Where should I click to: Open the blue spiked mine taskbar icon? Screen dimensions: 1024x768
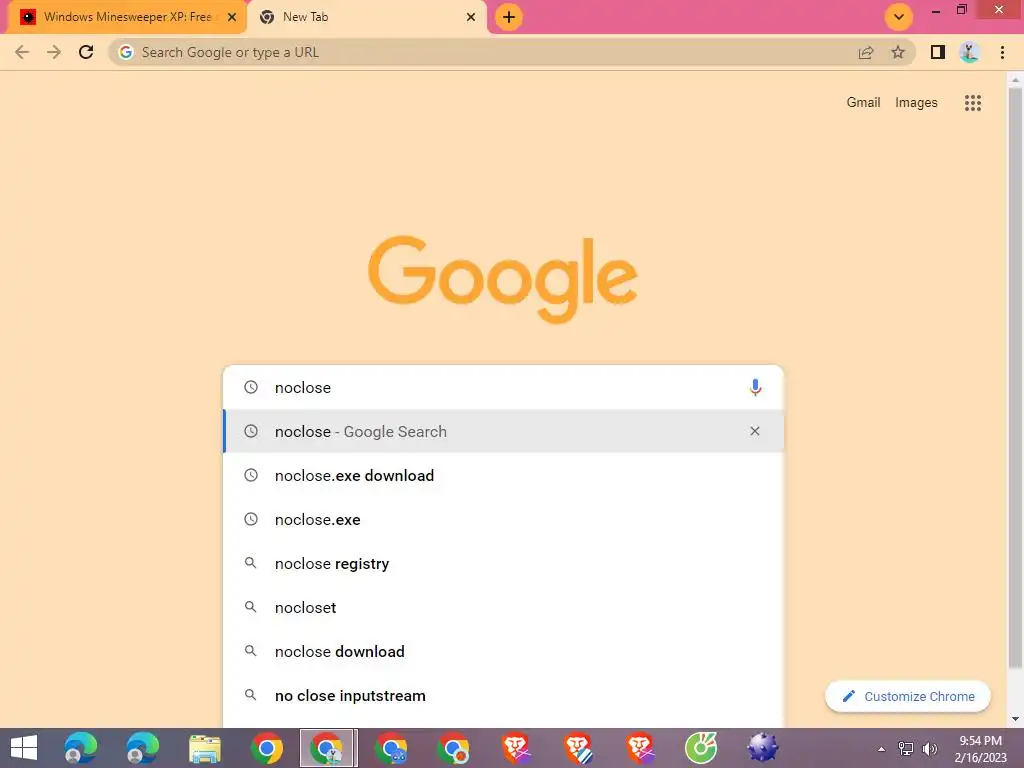(x=763, y=748)
